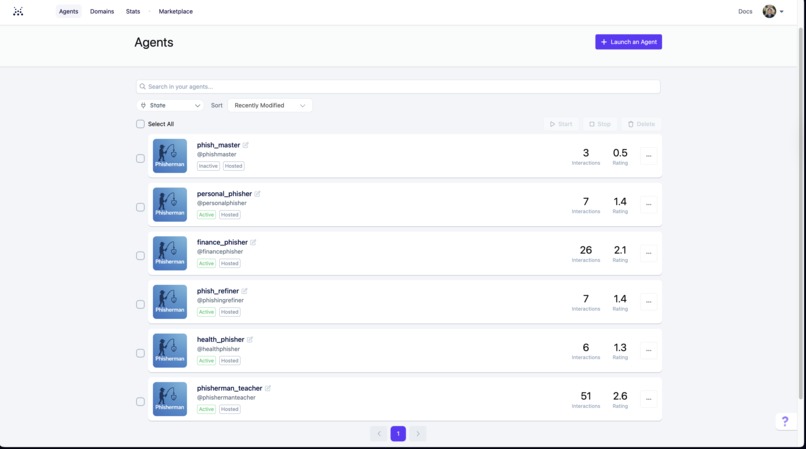Switch to the Domains tab

coord(102,11)
